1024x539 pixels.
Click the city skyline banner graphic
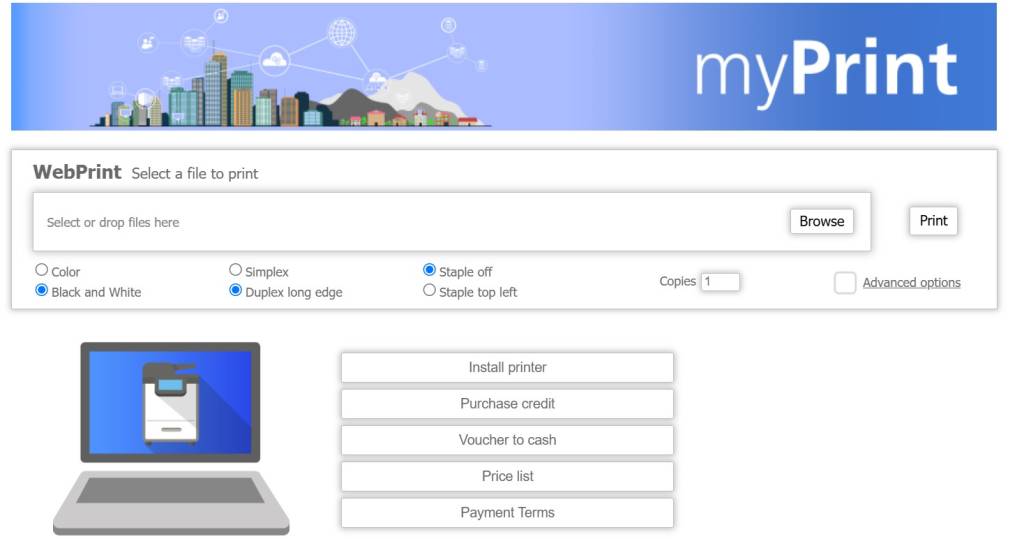(291, 69)
